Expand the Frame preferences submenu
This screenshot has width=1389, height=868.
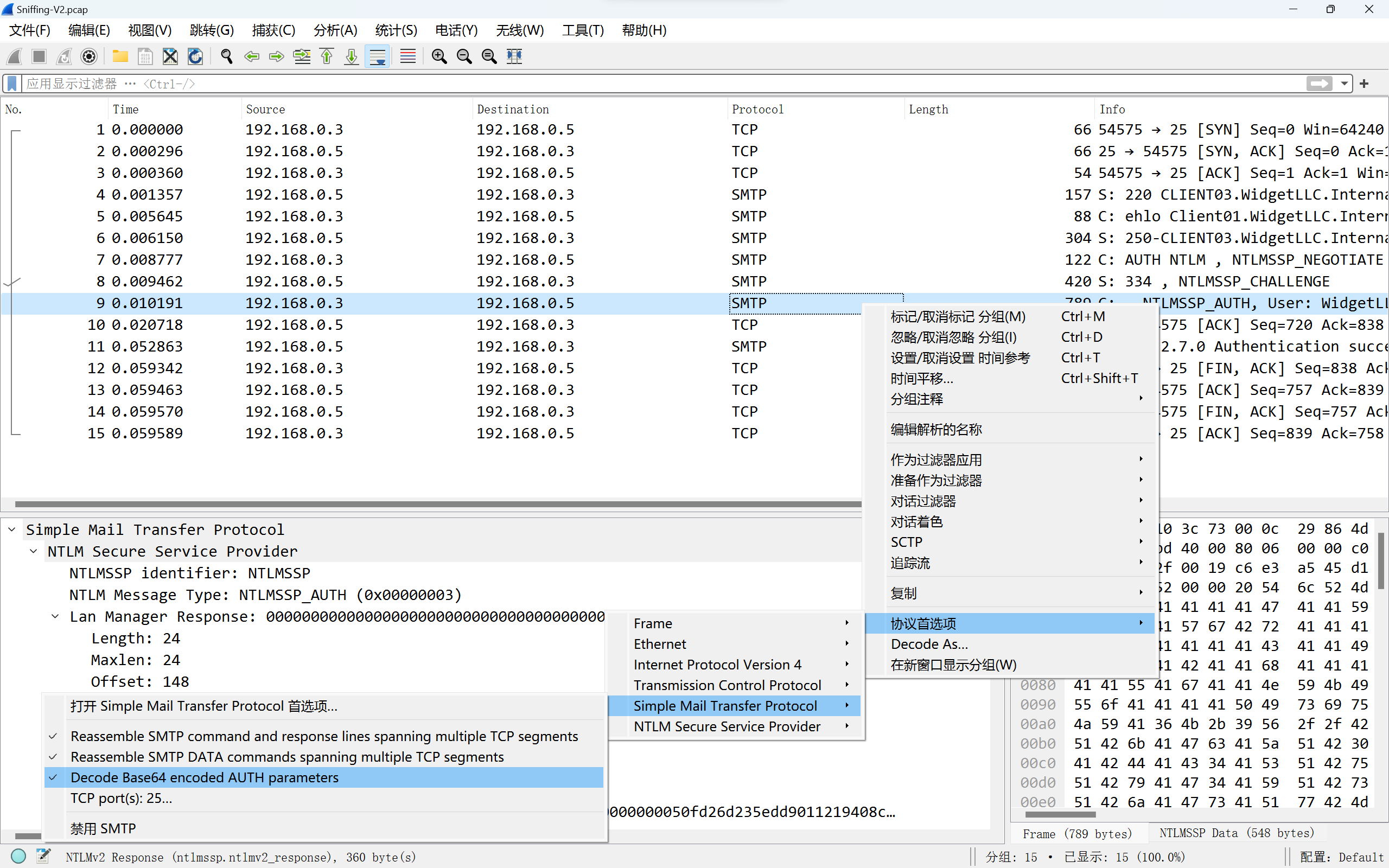[736, 623]
